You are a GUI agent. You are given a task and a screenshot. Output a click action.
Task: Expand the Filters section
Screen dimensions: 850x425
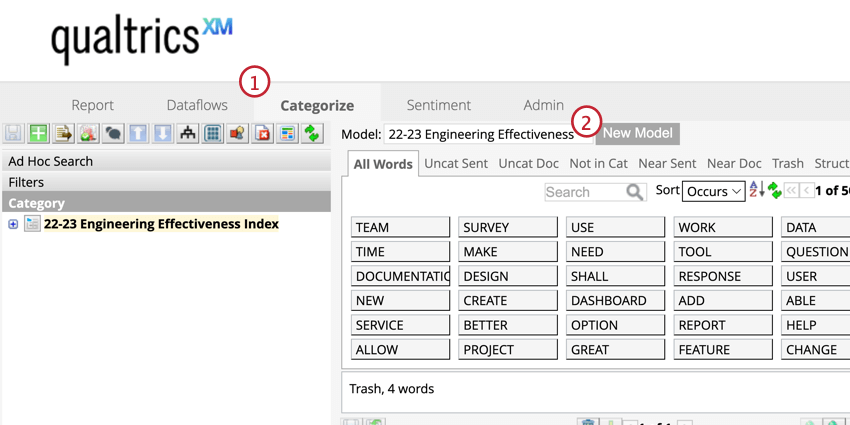(165, 182)
